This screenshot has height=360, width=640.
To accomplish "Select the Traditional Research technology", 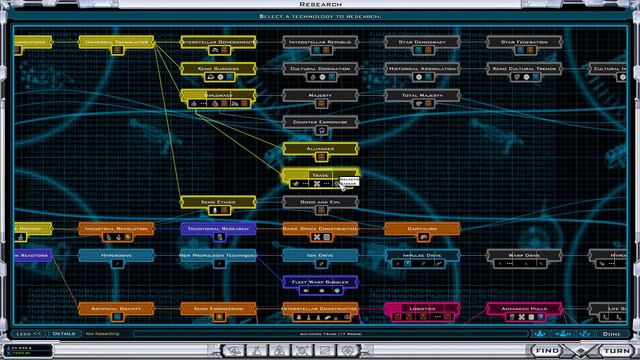I will click(x=218, y=229).
